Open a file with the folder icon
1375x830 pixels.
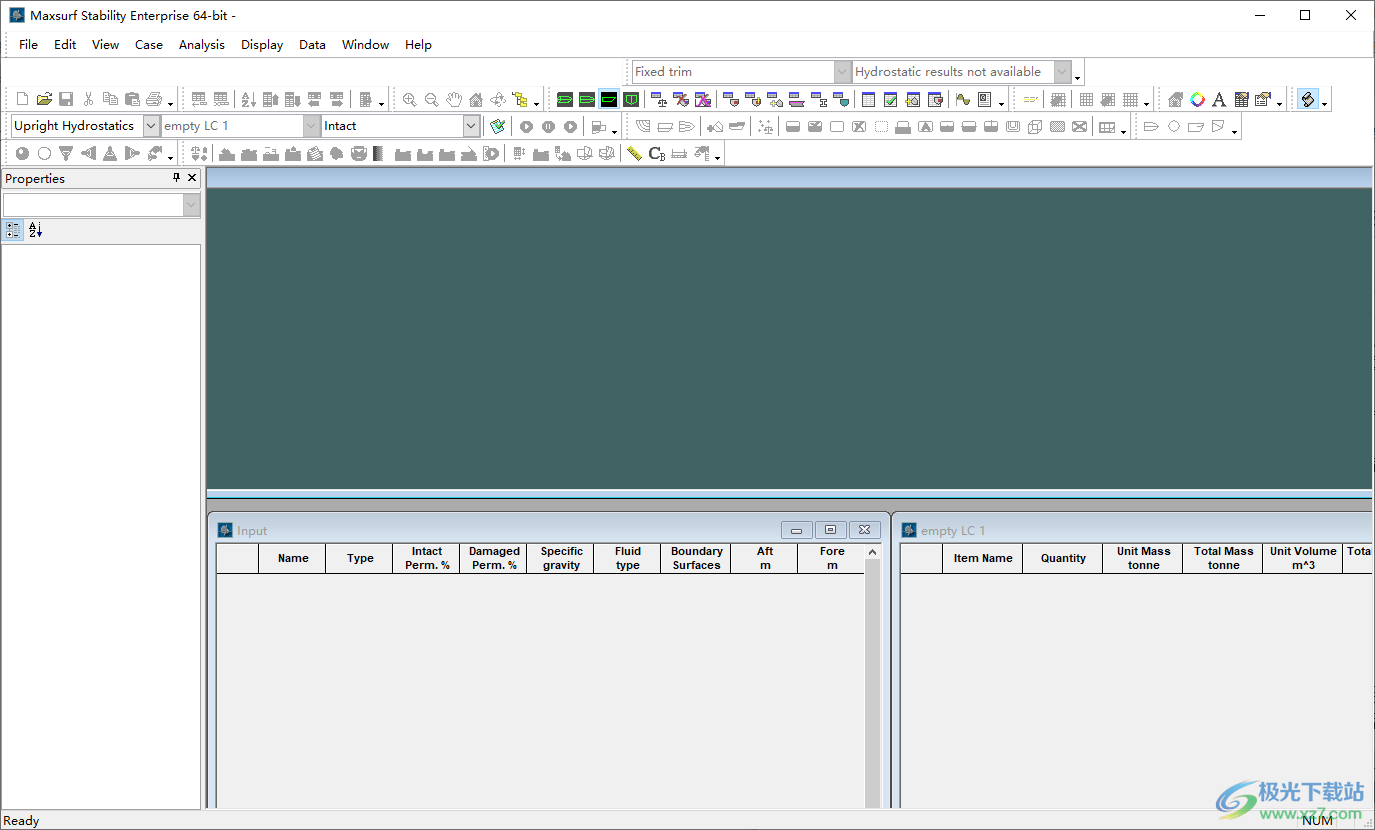(x=44, y=99)
